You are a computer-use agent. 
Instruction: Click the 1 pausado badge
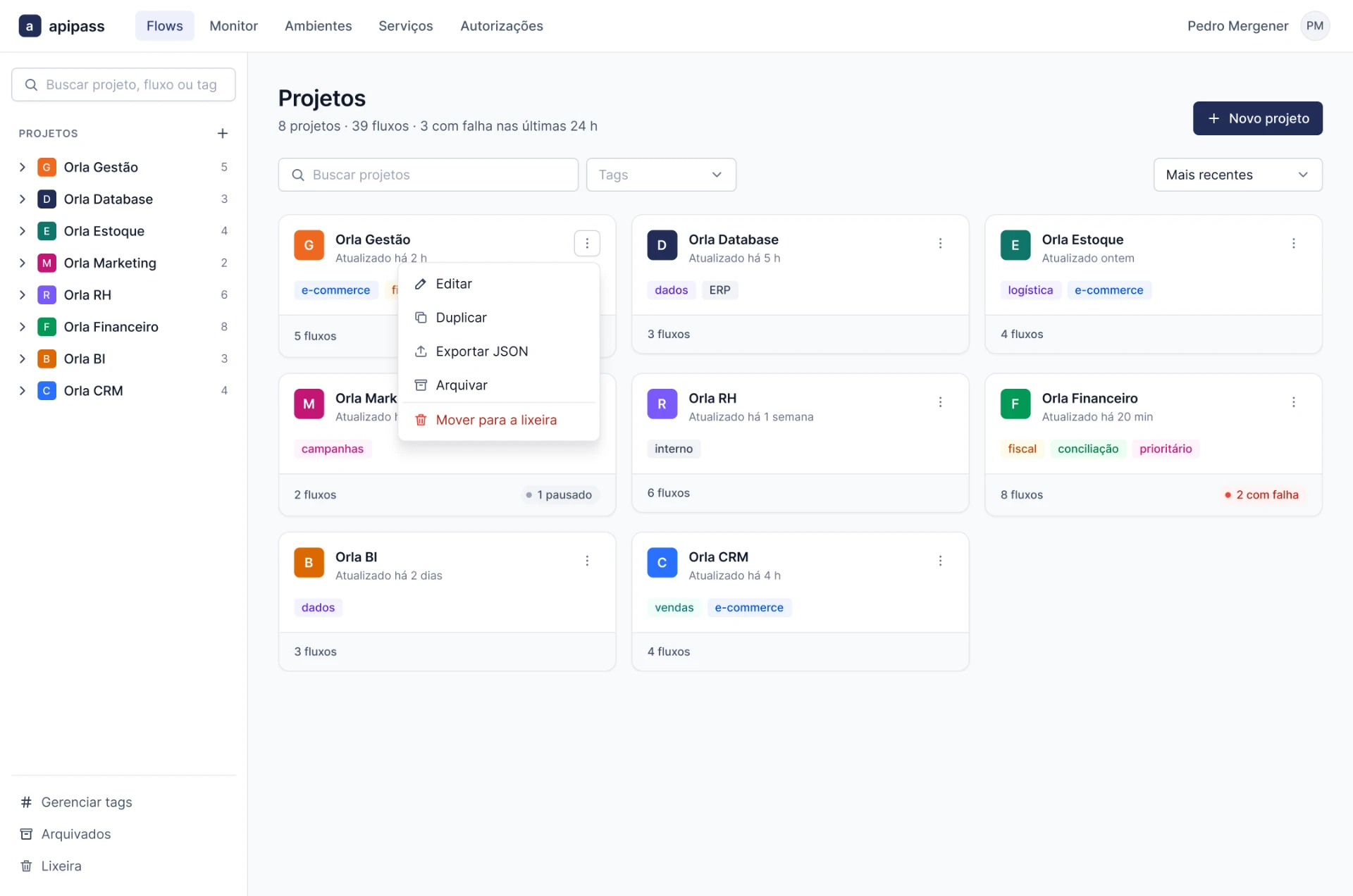559,495
